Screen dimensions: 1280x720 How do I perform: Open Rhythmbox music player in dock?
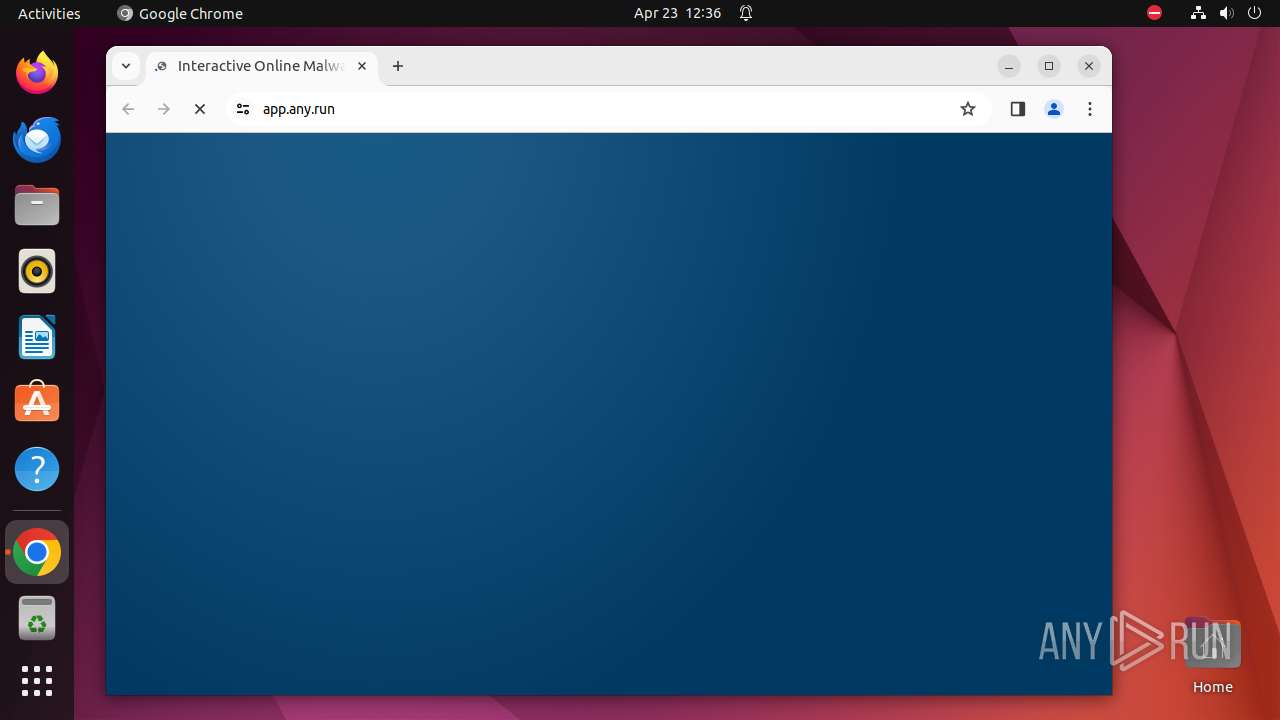click(37, 271)
